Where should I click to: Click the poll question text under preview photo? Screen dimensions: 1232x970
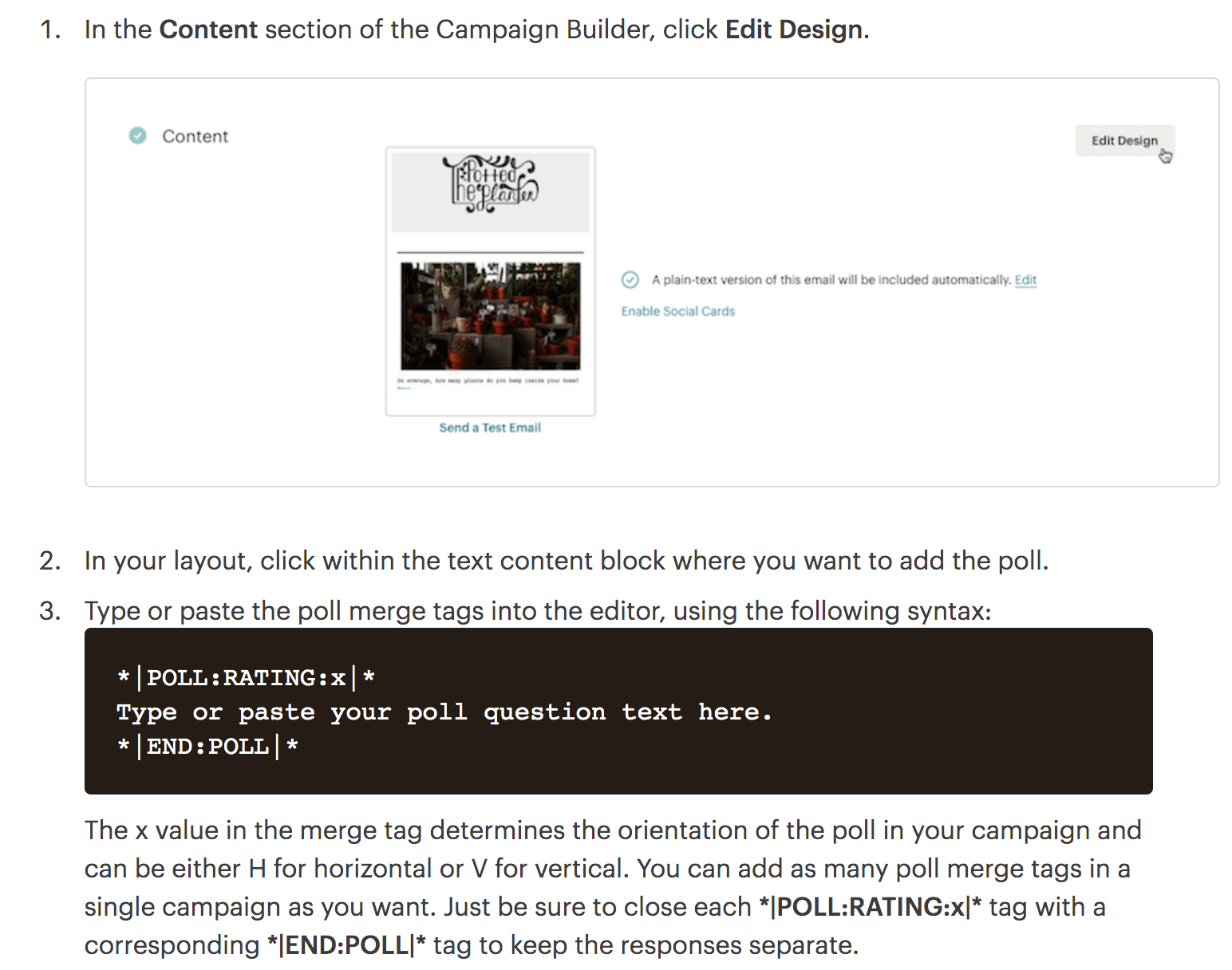(x=488, y=381)
